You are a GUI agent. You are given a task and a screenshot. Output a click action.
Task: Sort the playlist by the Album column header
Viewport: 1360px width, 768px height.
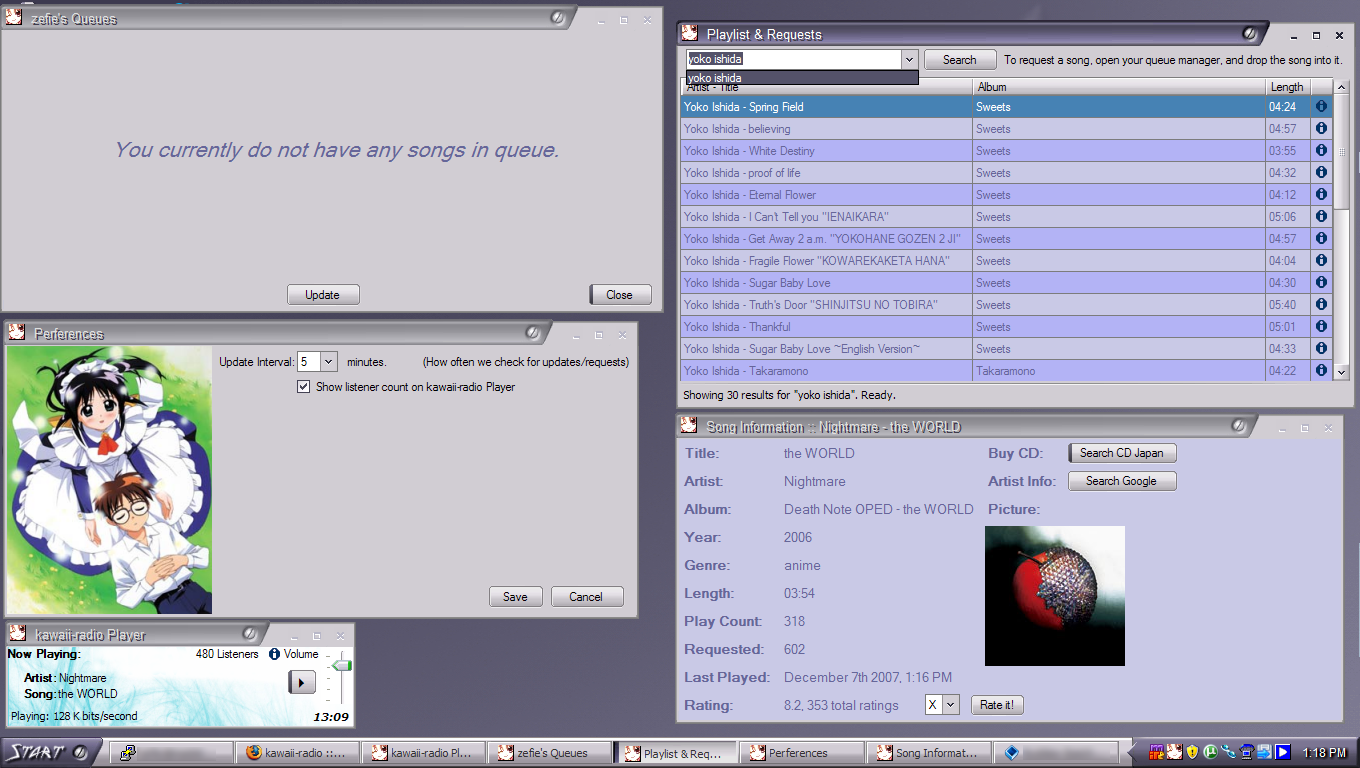(1118, 87)
